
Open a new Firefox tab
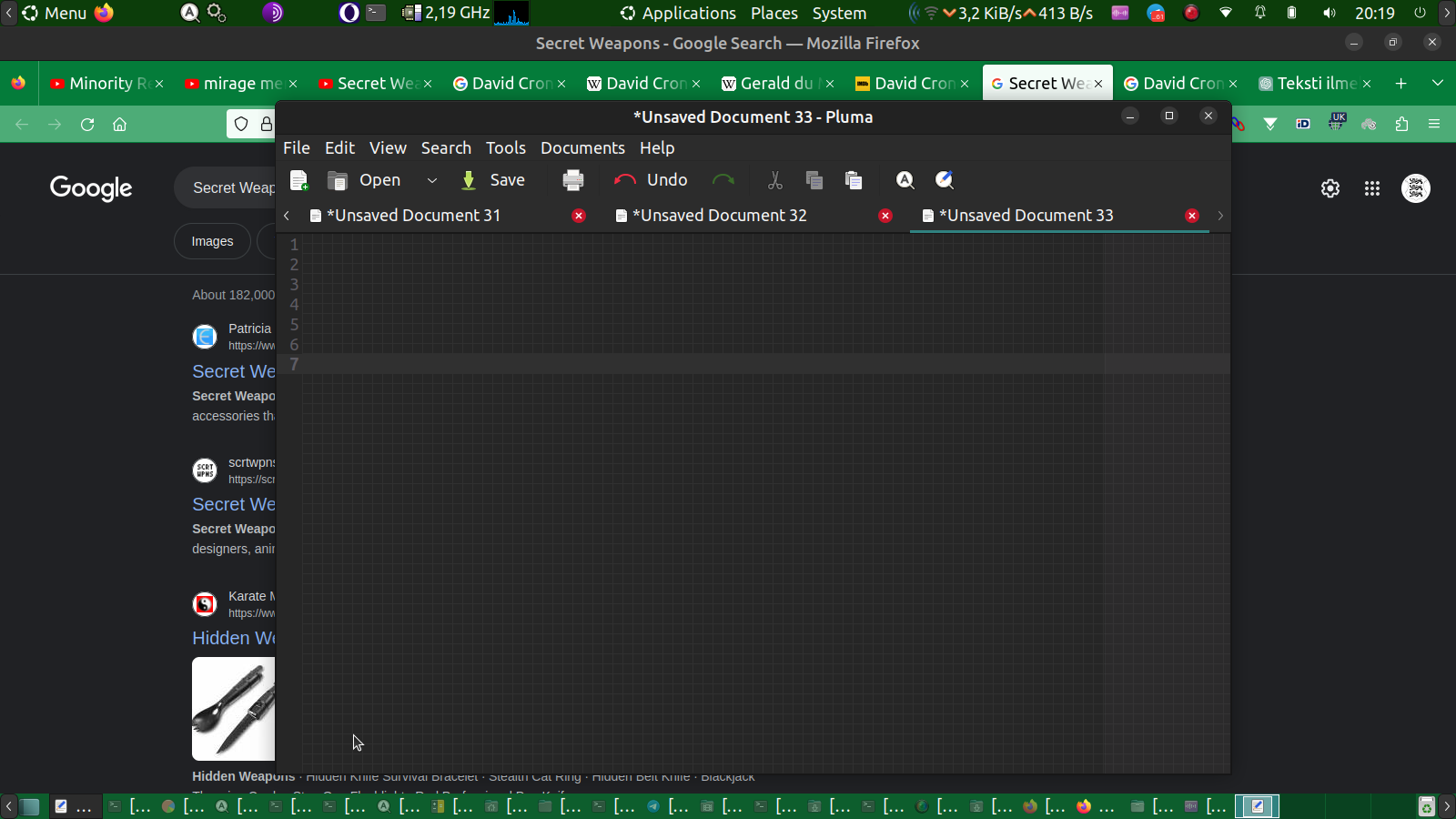(1401, 83)
